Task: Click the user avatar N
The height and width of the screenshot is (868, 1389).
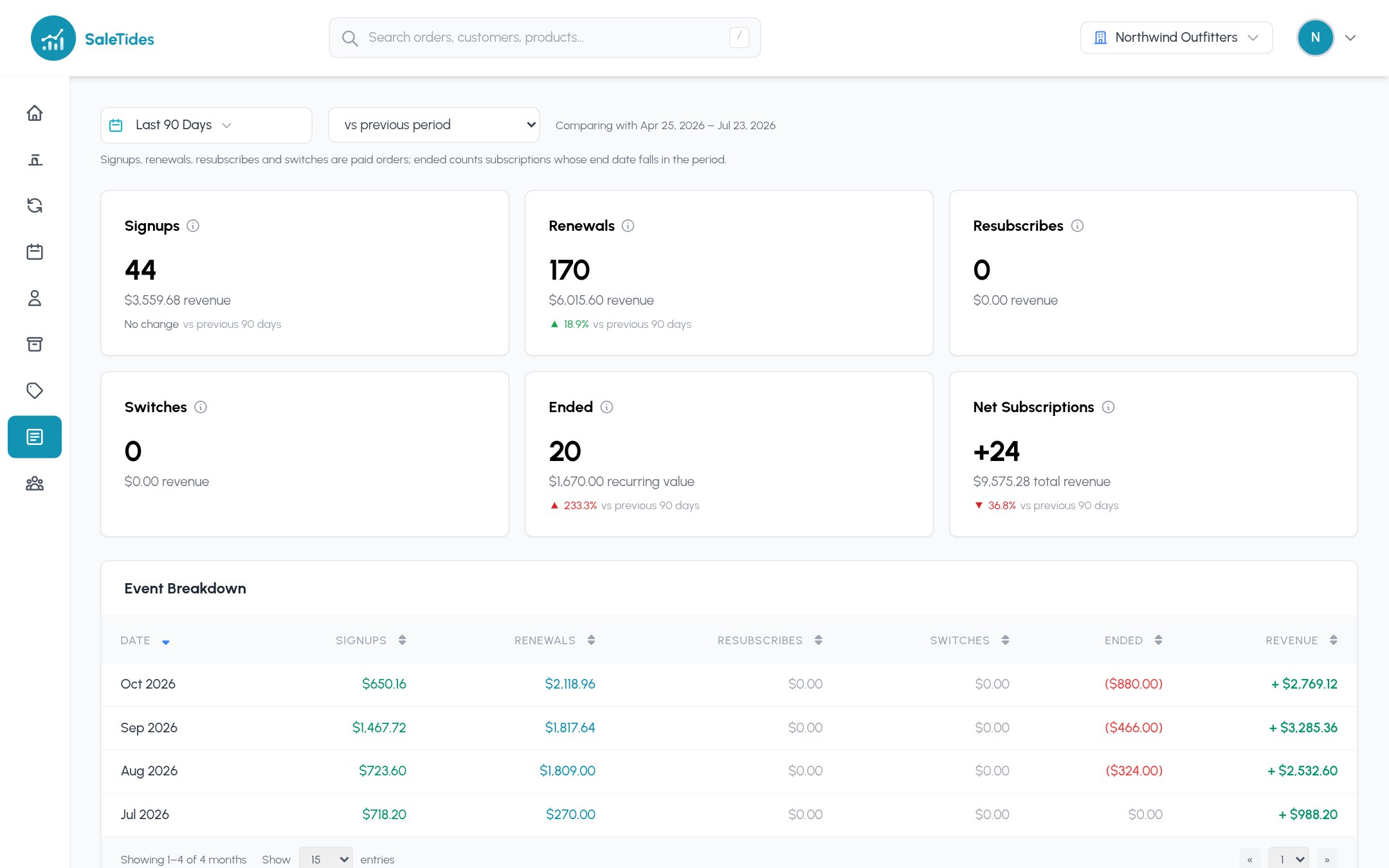Action: pyautogui.click(x=1316, y=38)
